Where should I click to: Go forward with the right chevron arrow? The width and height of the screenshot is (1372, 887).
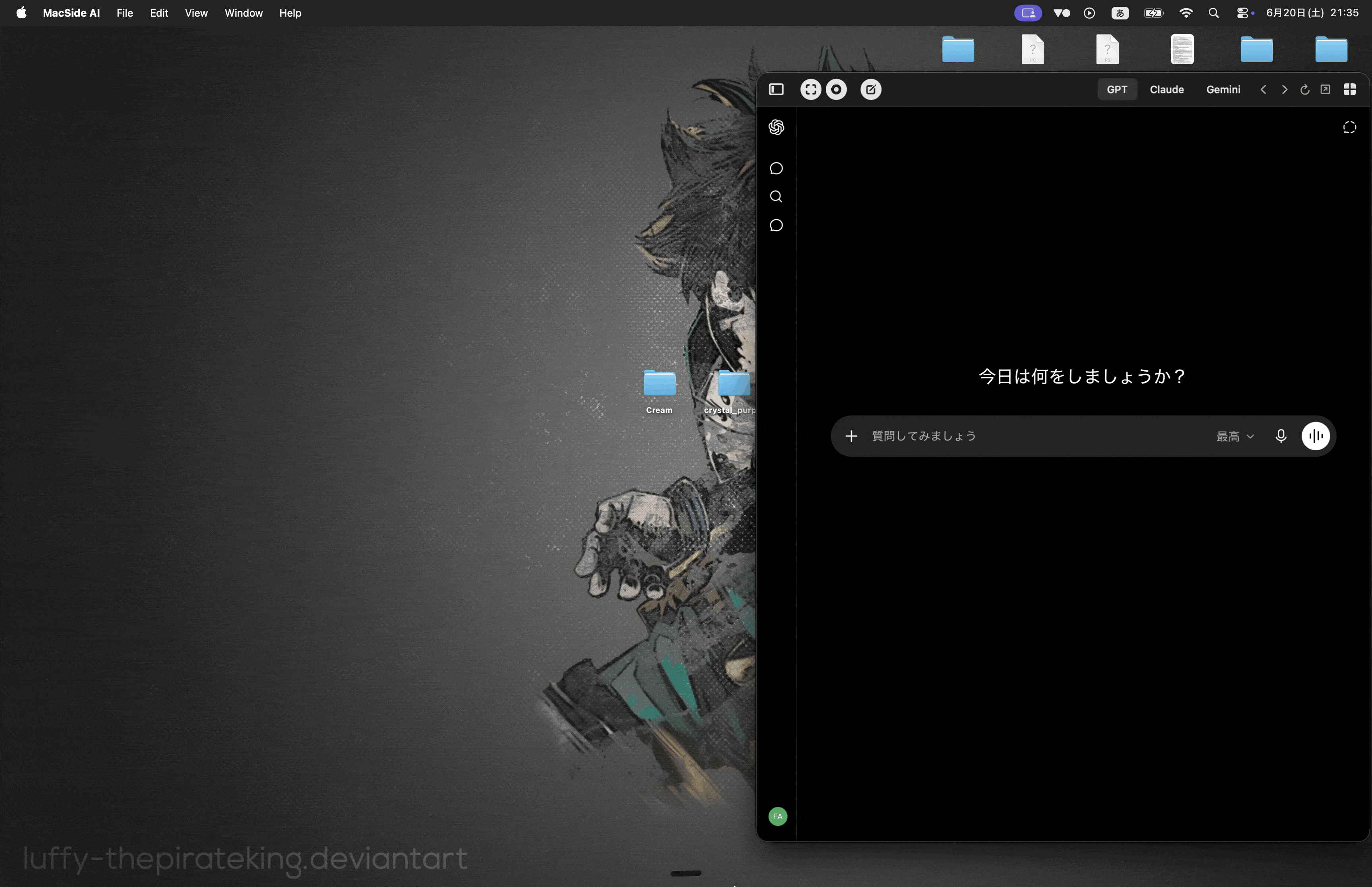tap(1284, 89)
